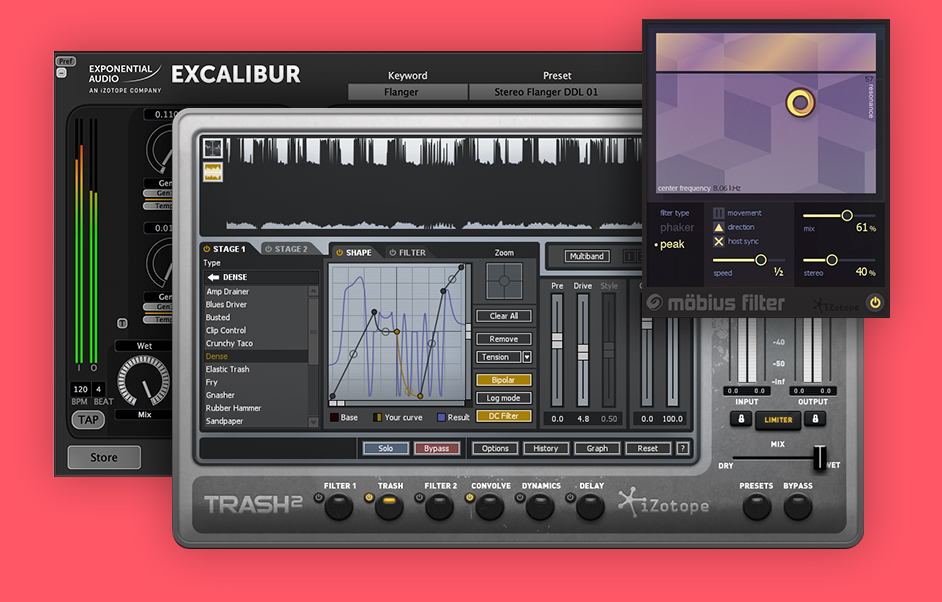
Task: Click the Clear All button
Action: (503, 316)
